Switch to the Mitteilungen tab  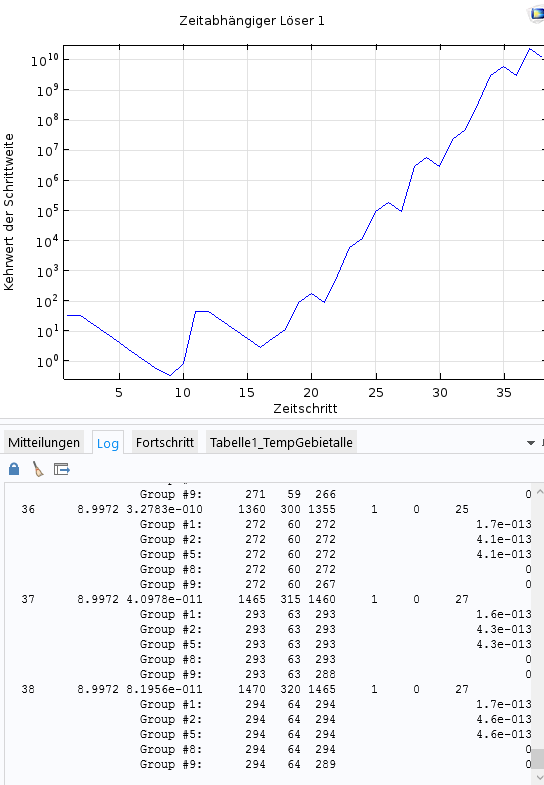pyautogui.click(x=44, y=443)
